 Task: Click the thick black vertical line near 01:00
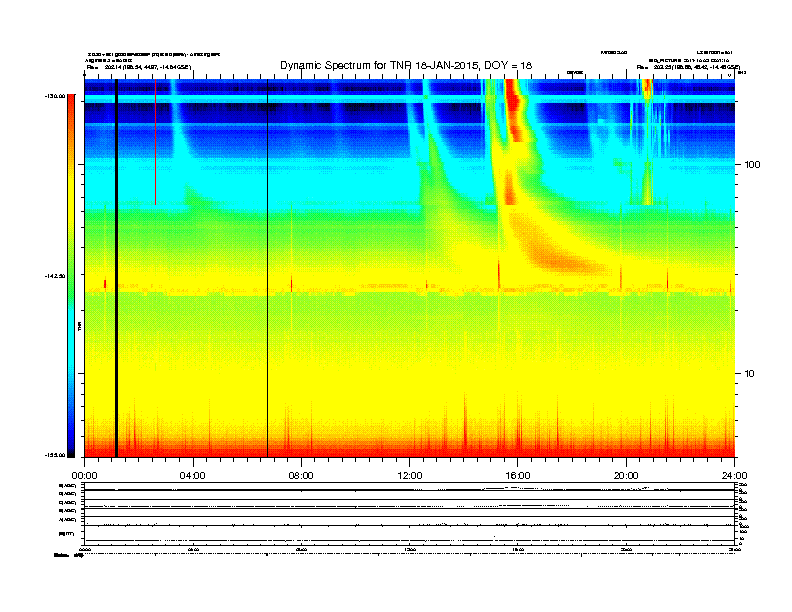tap(116, 268)
